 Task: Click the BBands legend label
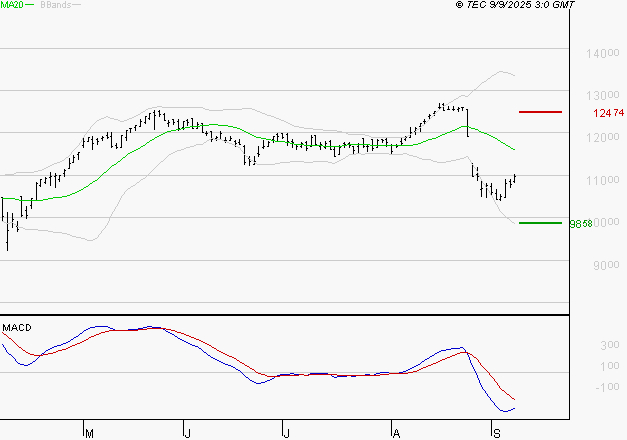(56, 5)
